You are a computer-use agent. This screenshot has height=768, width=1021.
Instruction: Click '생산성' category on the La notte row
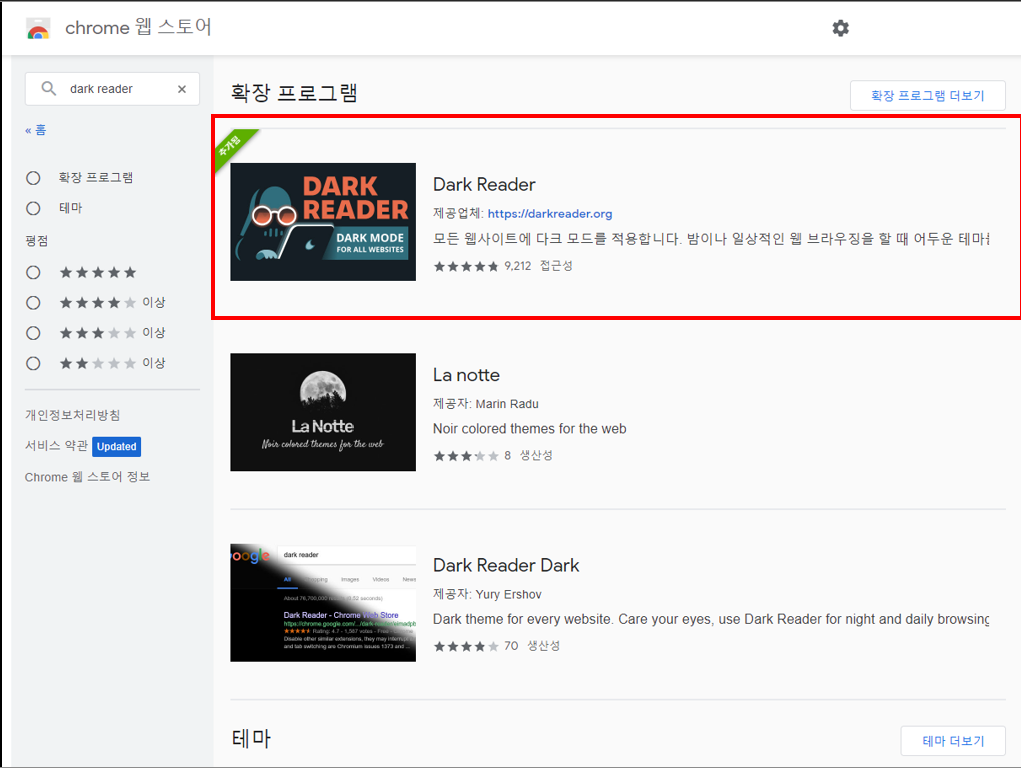536,455
